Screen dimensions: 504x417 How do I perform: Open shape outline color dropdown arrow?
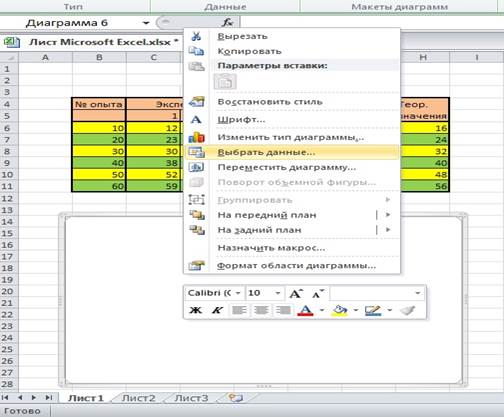pyautogui.click(x=390, y=310)
